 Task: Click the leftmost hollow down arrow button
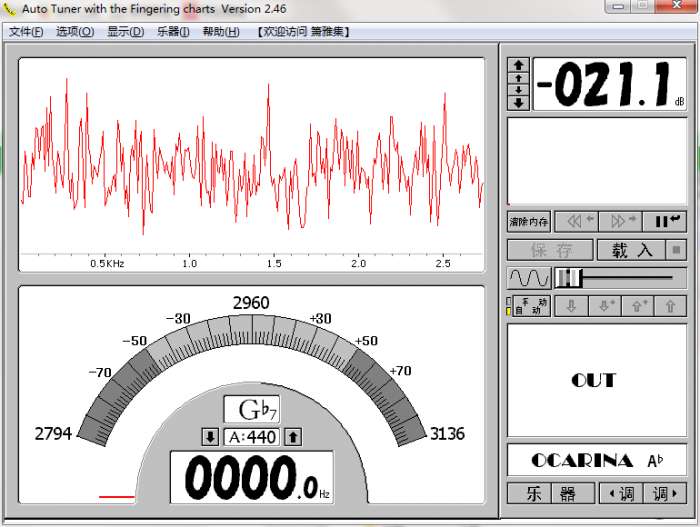click(x=571, y=307)
